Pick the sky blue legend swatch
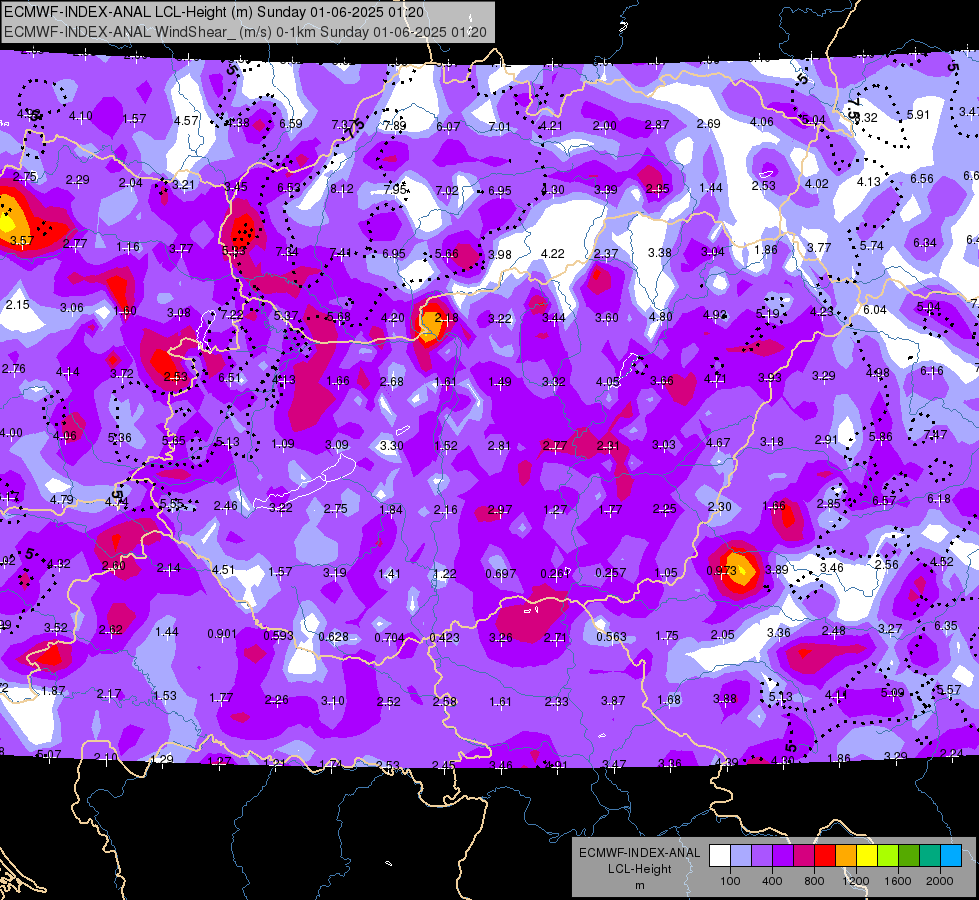Image resolution: width=979 pixels, height=900 pixels. [x=952, y=855]
